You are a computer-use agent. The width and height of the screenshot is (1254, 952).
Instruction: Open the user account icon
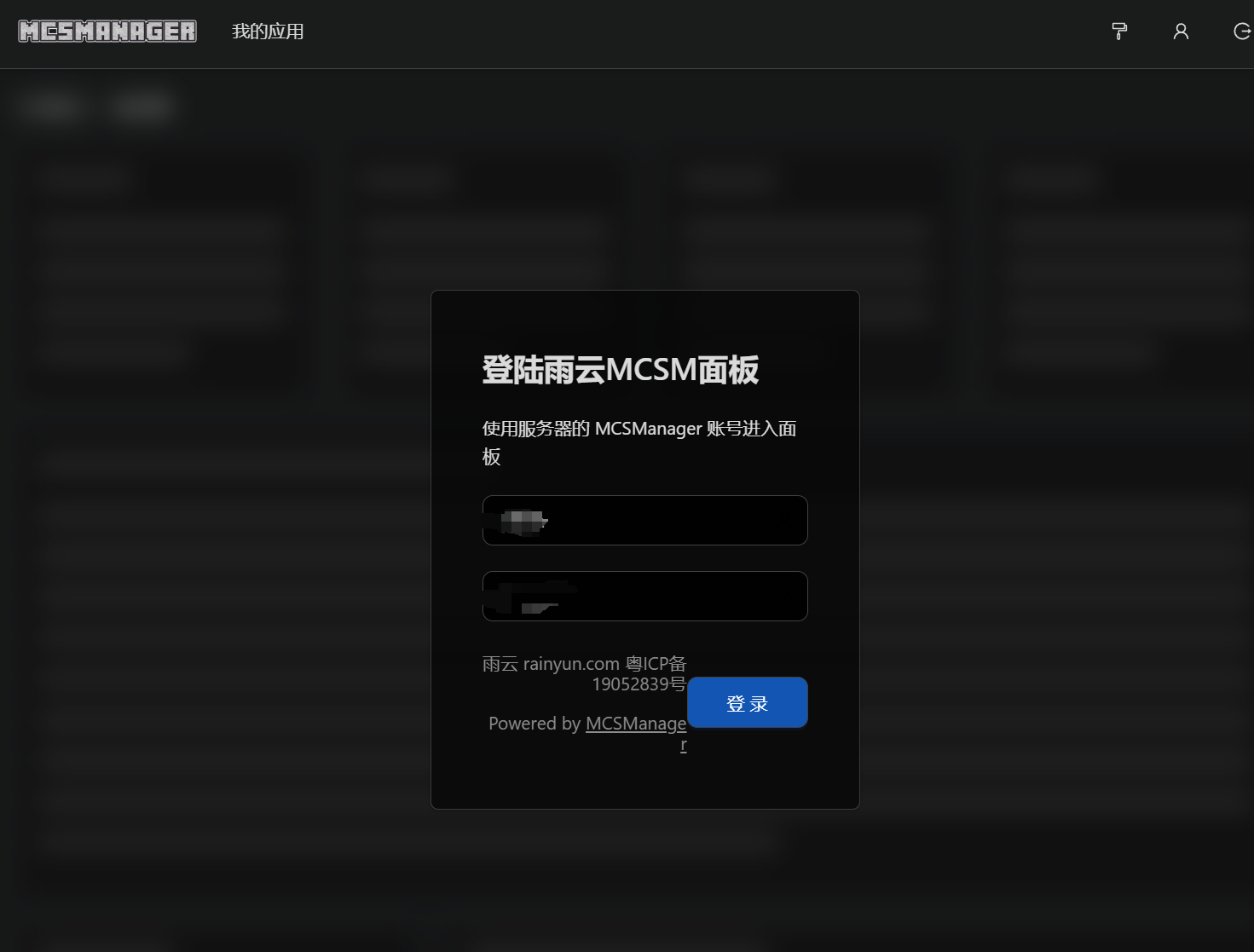(1181, 32)
